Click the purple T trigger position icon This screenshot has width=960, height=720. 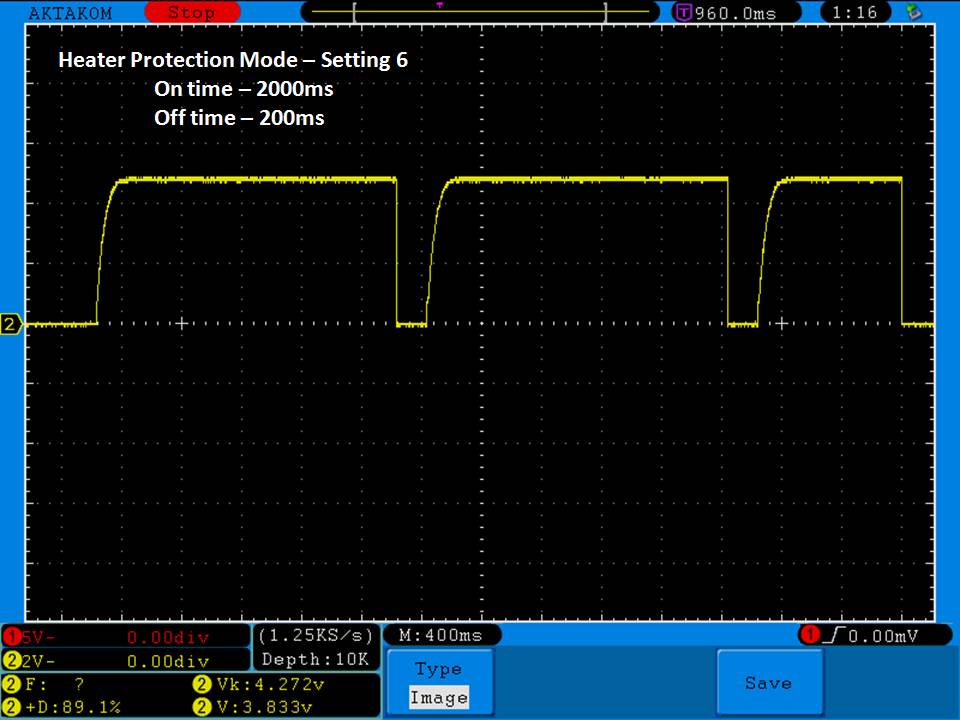[x=683, y=13]
